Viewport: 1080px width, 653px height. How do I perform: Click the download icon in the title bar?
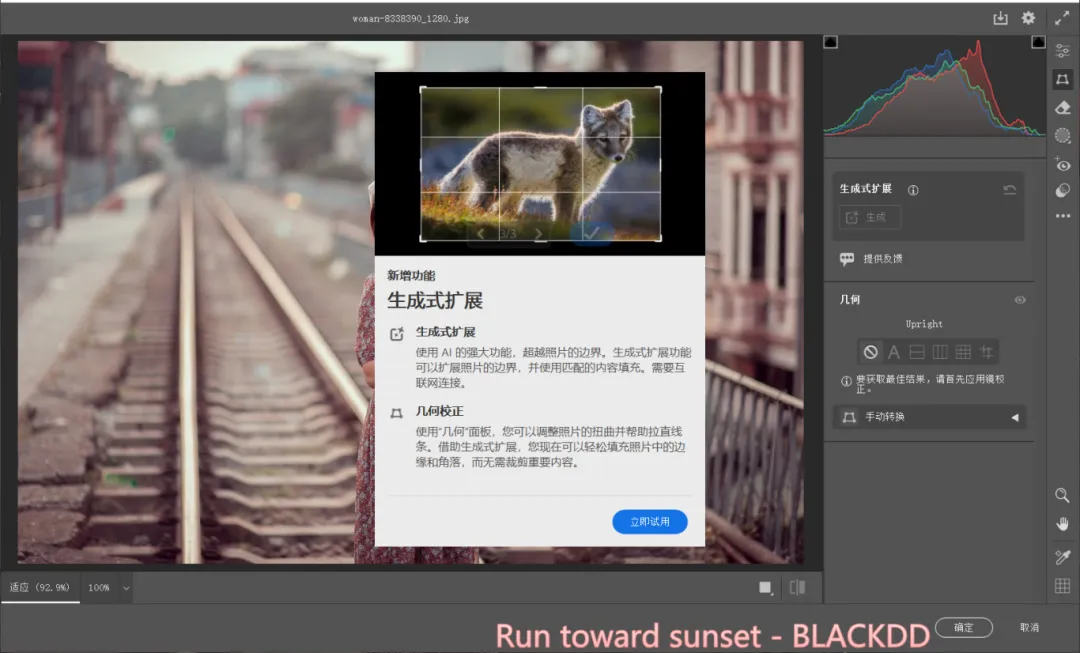[x=1000, y=17]
